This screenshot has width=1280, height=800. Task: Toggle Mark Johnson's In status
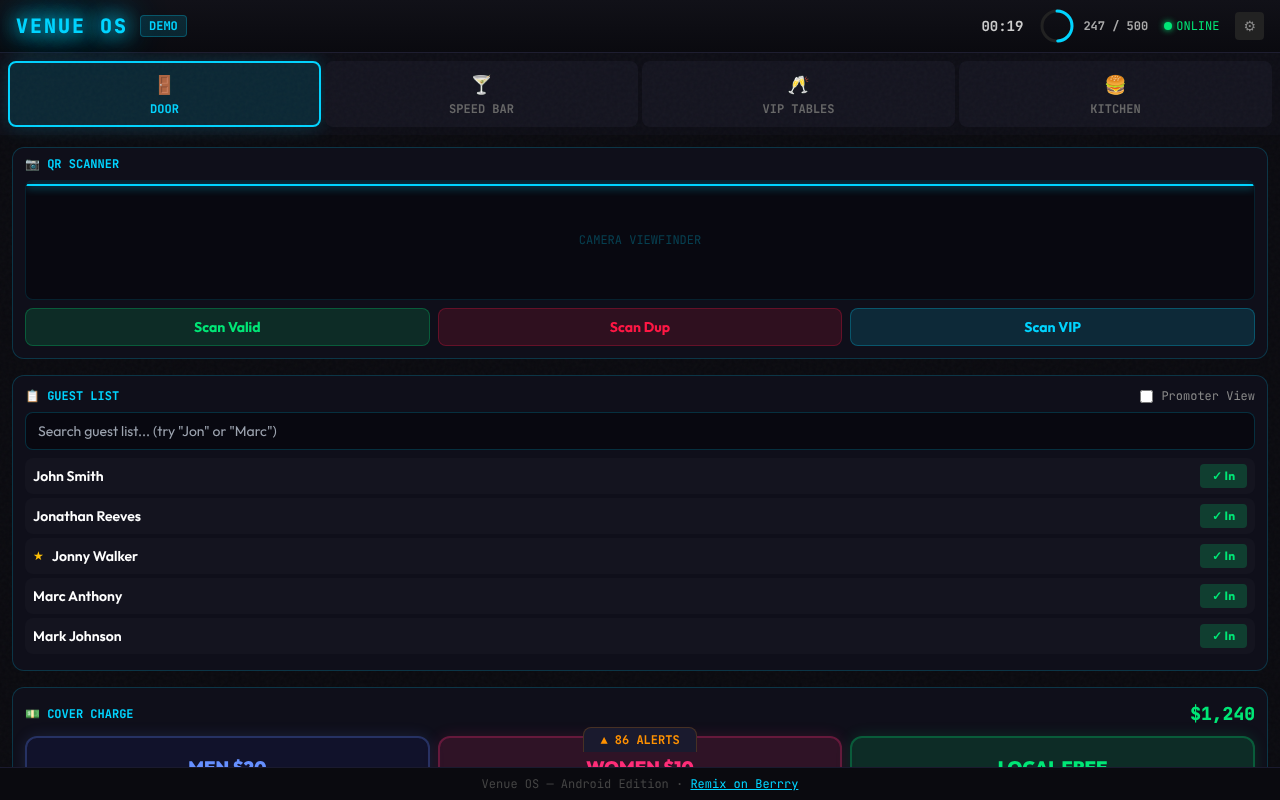tap(1223, 636)
